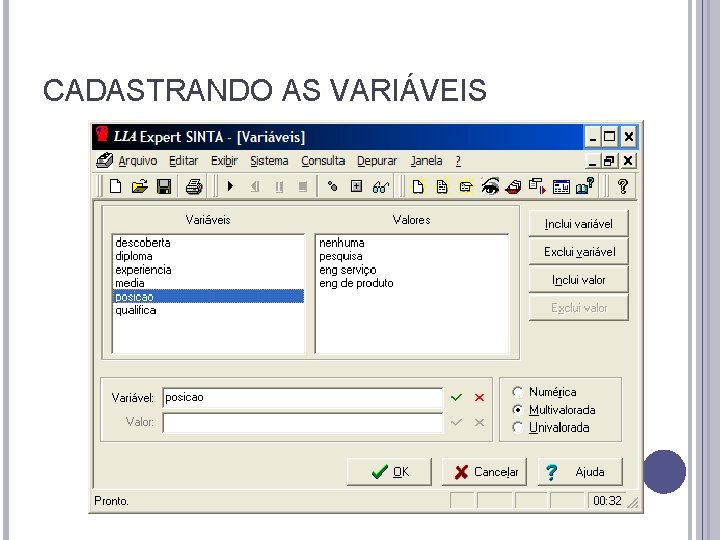
Task: Click the pause toolbar icon
Action: [x=279, y=186]
